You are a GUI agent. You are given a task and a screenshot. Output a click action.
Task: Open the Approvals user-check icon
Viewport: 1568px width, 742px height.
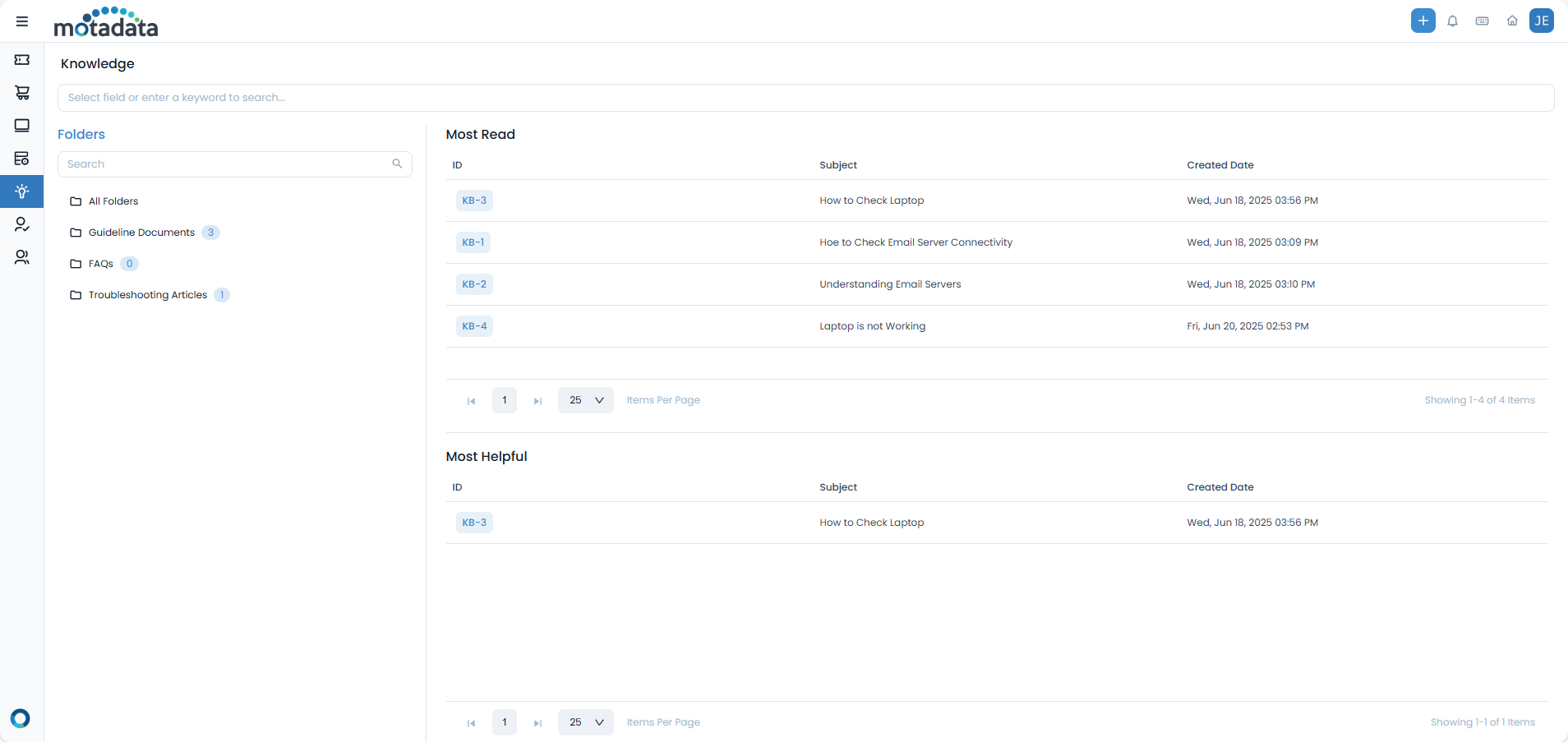(22, 224)
